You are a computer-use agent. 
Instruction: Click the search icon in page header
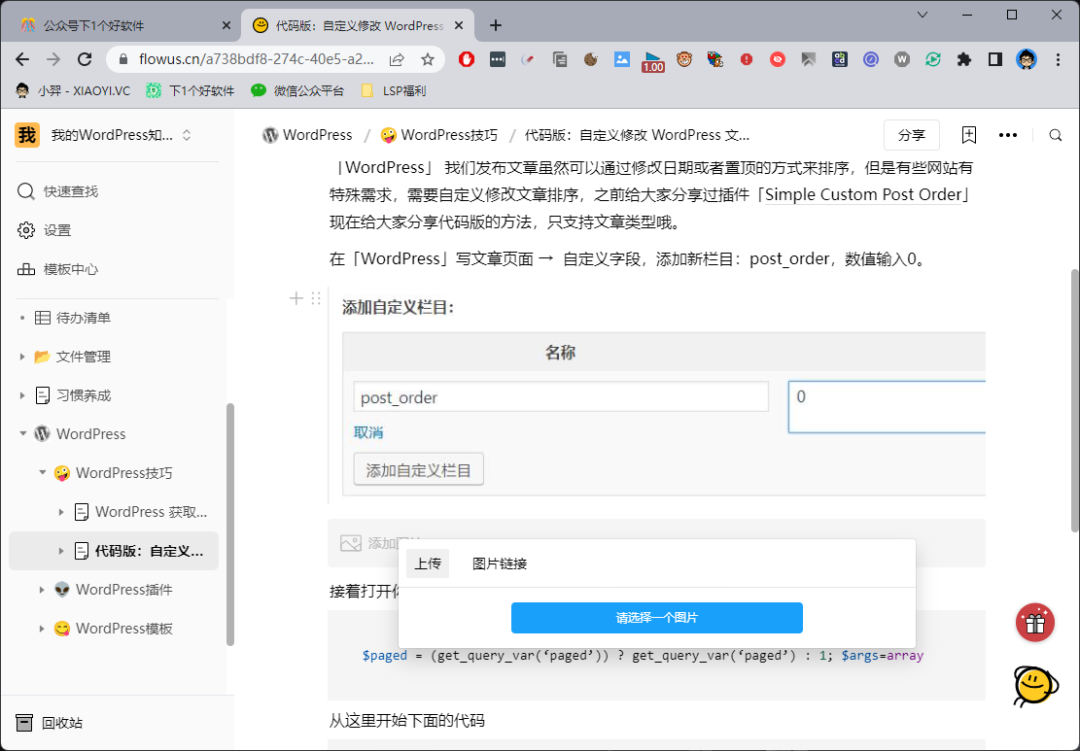[x=1055, y=135]
